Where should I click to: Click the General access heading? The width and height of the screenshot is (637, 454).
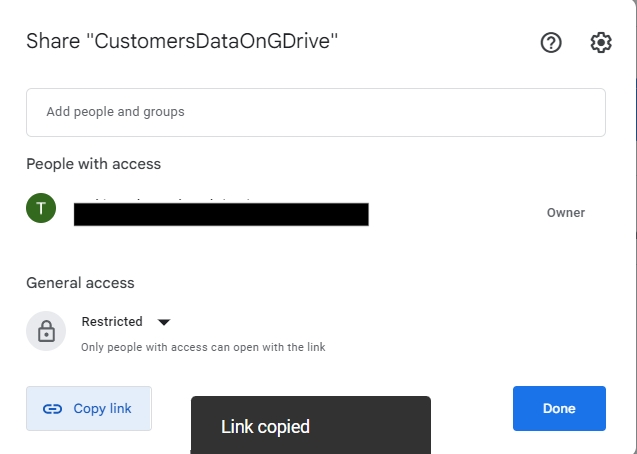click(x=80, y=283)
